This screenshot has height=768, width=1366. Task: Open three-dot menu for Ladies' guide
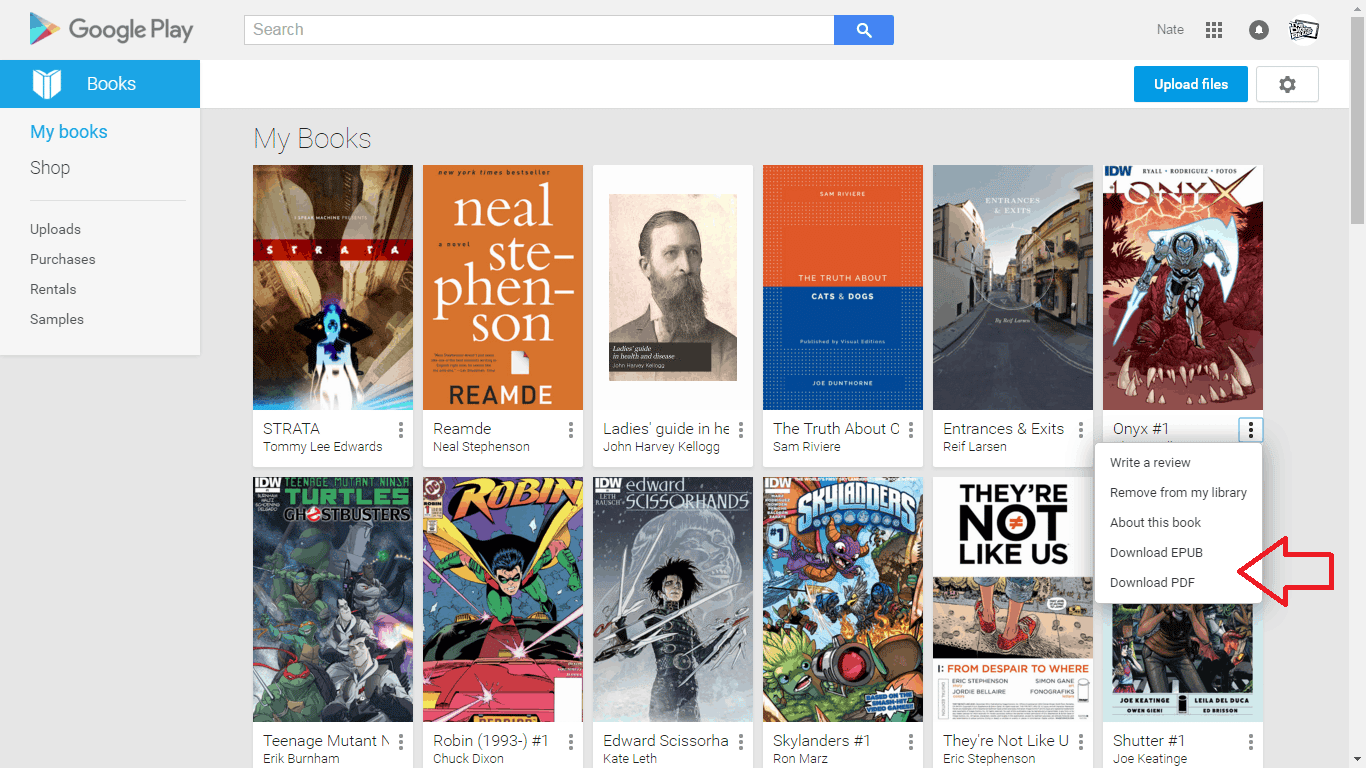point(741,430)
